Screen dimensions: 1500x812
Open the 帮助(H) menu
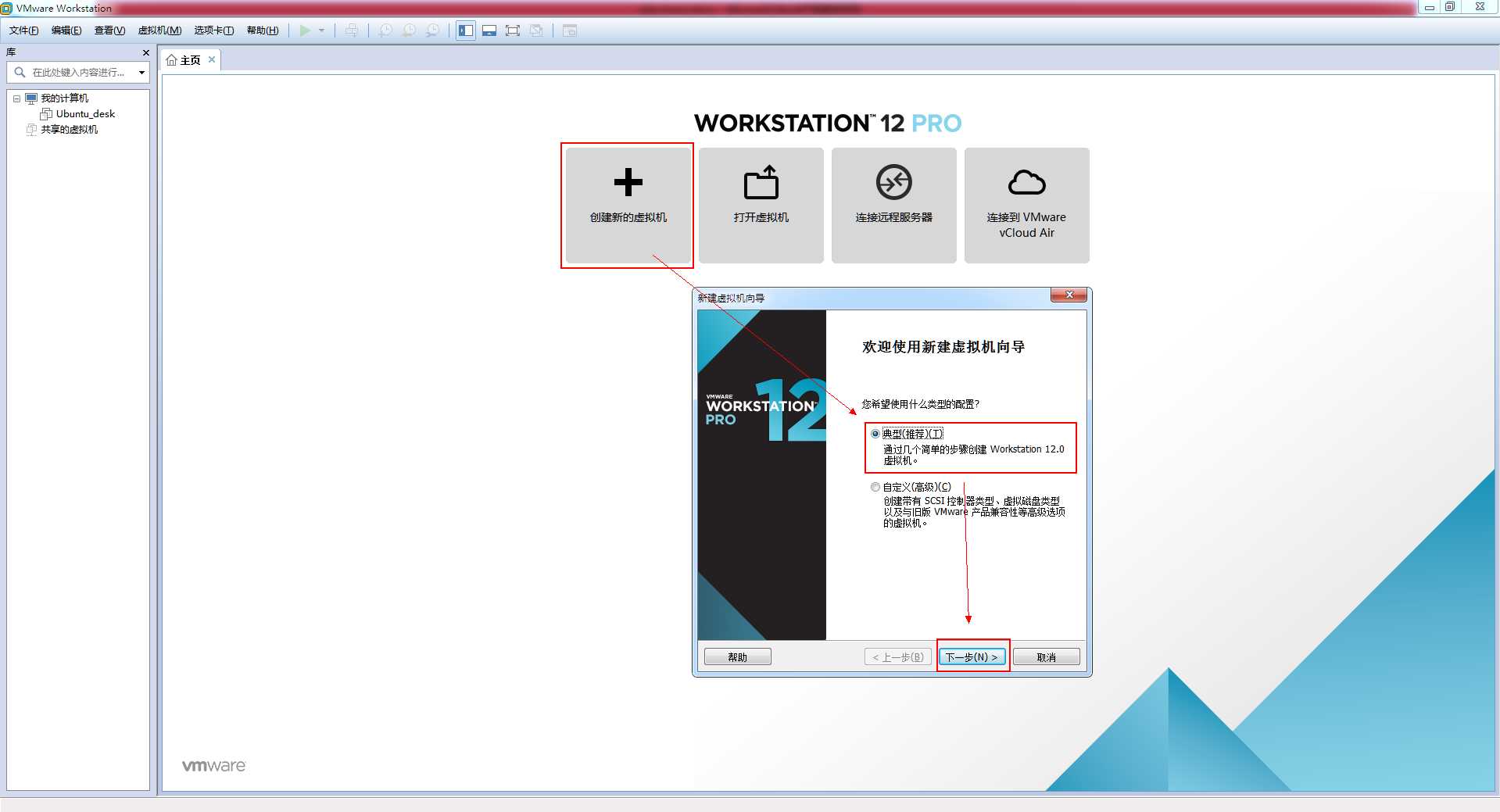point(263,30)
